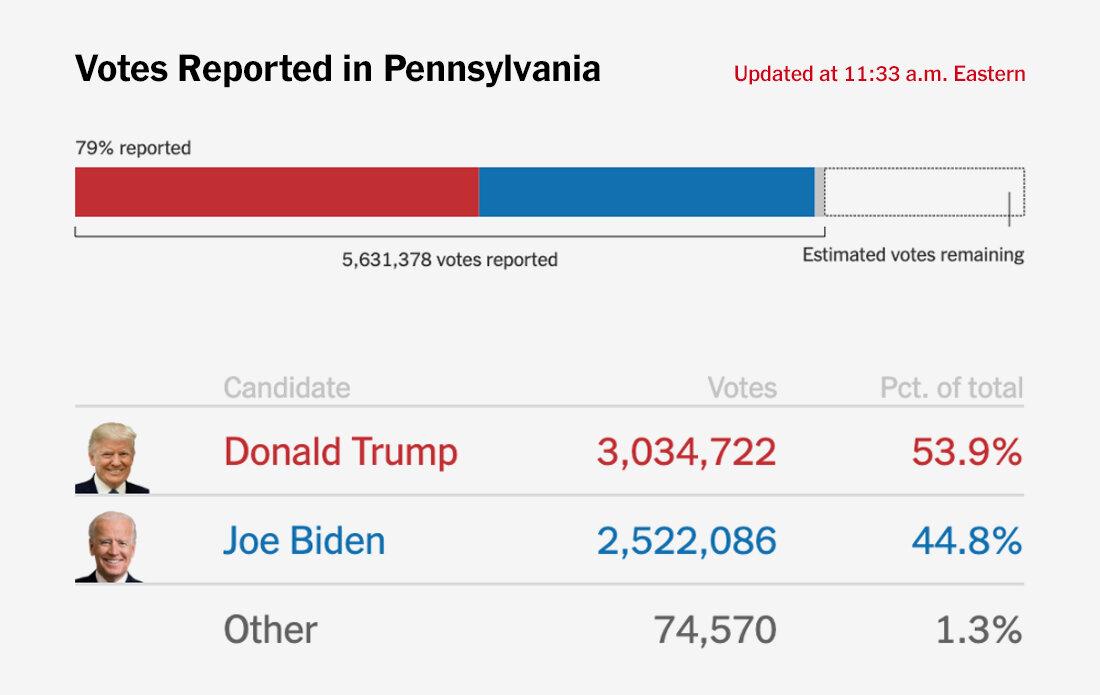Select the Joe Biden candidate name
1100x695 pixels.
303,541
